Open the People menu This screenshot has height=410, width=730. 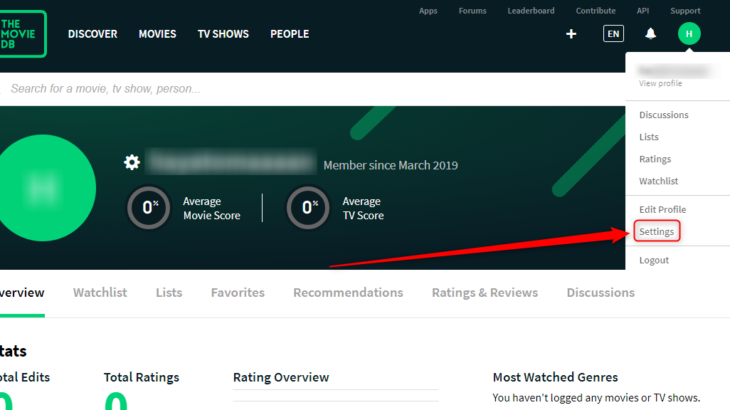click(x=289, y=34)
